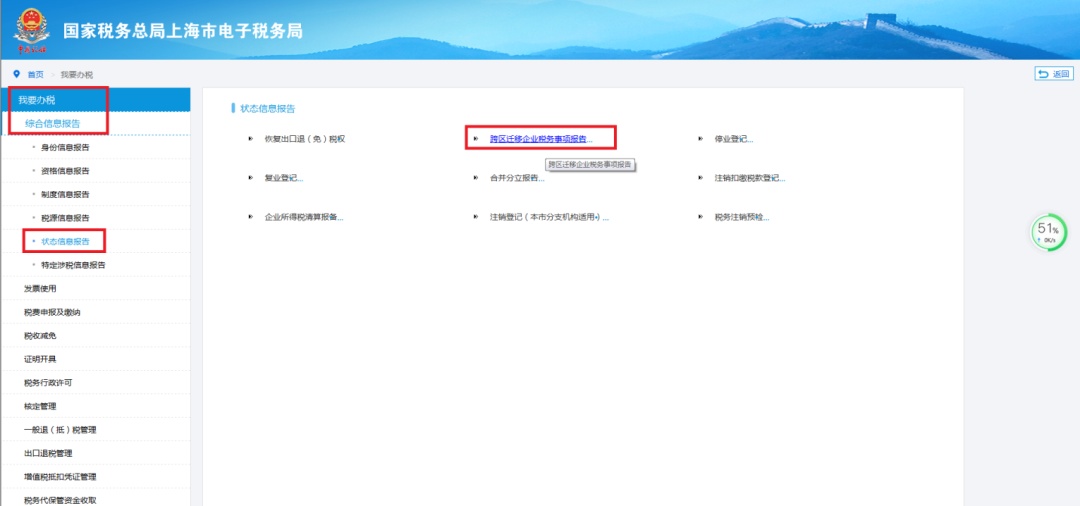Open 资格信息报告 in the sidebar
The image size is (1080, 506).
[65, 171]
